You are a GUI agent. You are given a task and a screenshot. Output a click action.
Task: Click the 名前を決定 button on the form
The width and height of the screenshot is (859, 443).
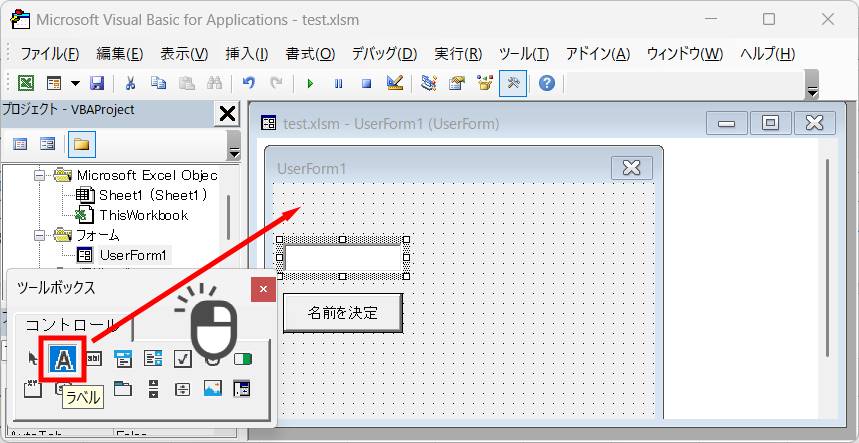click(343, 313)
